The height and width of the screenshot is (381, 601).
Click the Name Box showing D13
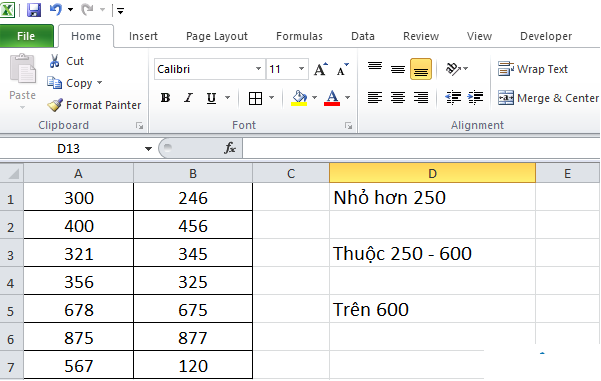[x=69, y=148]
